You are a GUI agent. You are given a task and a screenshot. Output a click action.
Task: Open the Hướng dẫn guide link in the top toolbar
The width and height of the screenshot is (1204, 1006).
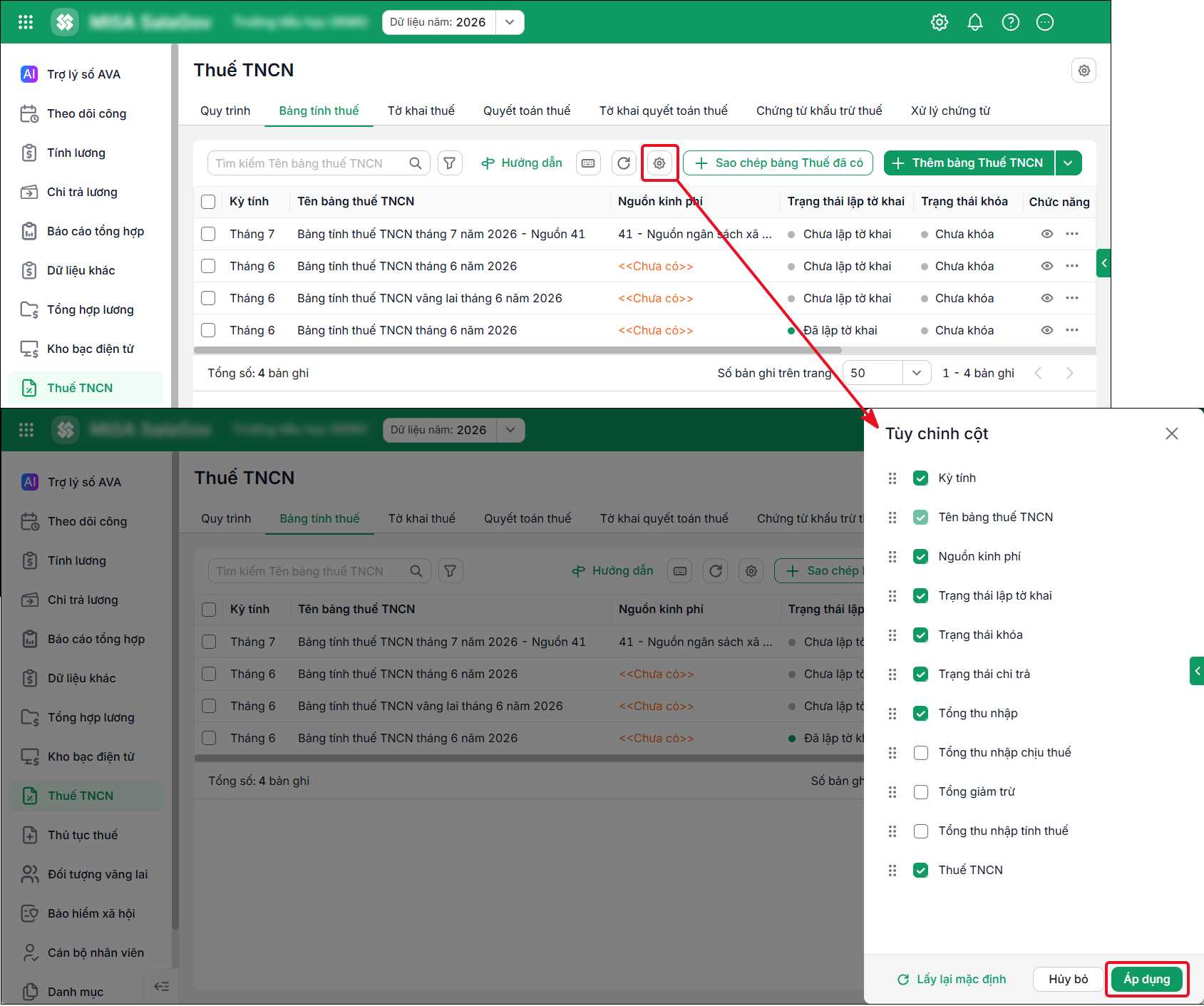pos(522,163)
